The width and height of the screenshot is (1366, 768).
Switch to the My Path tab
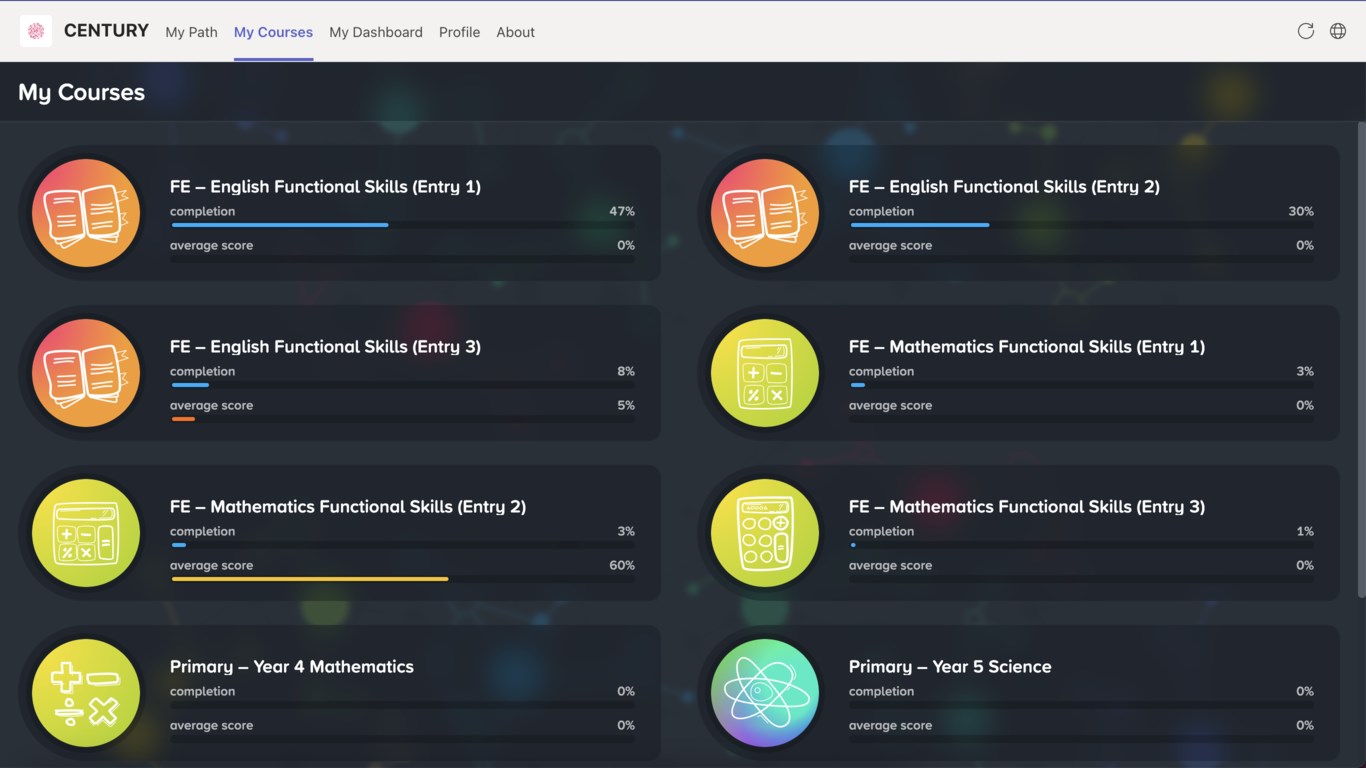[x=191, y=32]
